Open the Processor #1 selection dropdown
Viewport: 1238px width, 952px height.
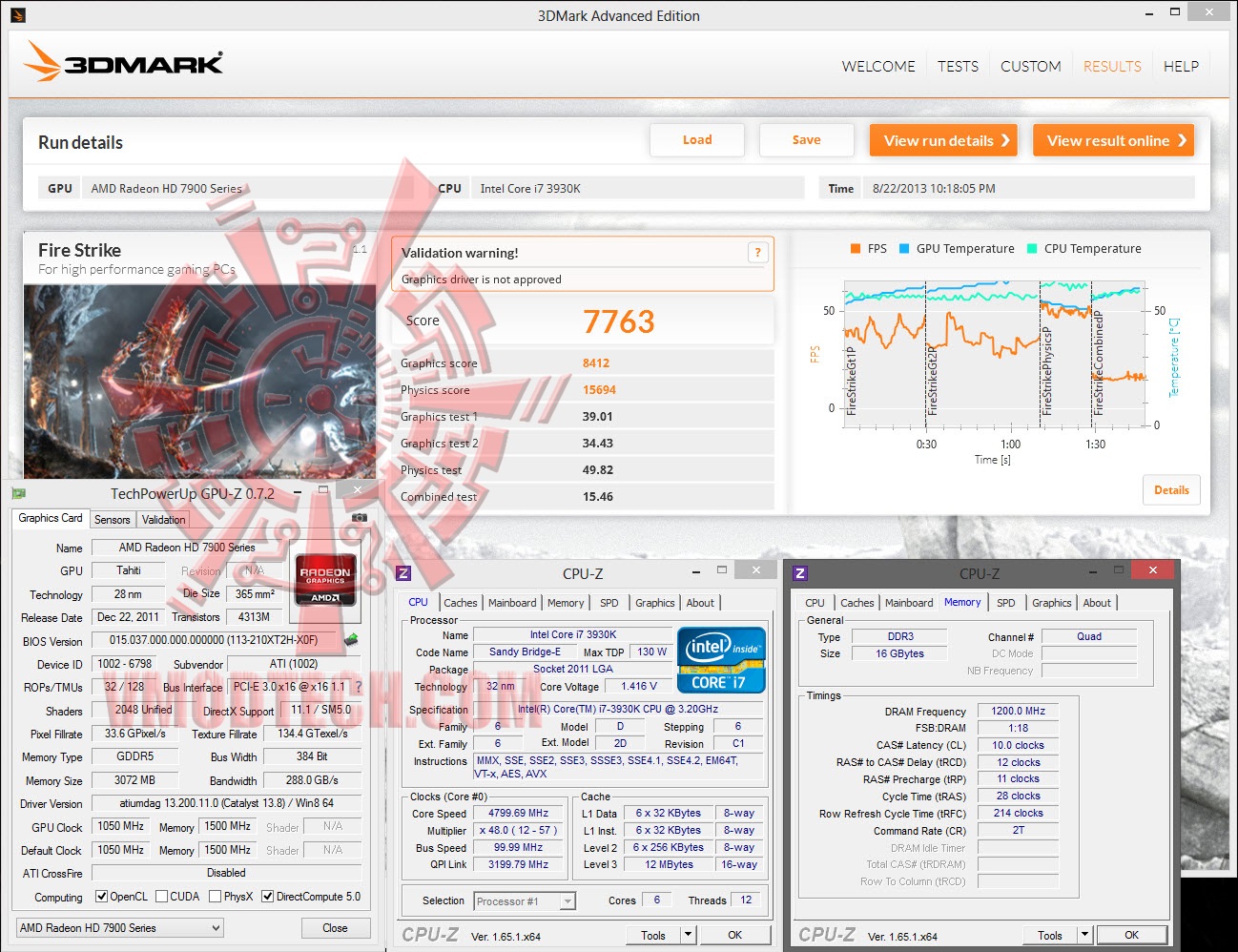coord(525,901)
